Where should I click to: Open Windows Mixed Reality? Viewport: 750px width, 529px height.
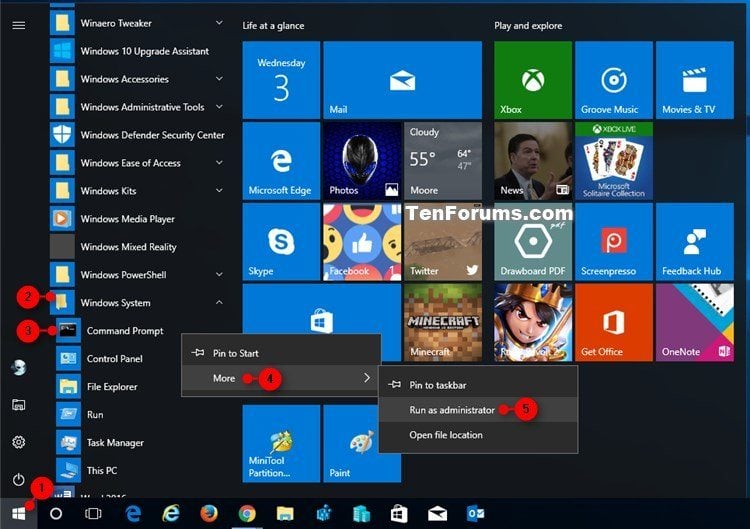coord(138,247)
